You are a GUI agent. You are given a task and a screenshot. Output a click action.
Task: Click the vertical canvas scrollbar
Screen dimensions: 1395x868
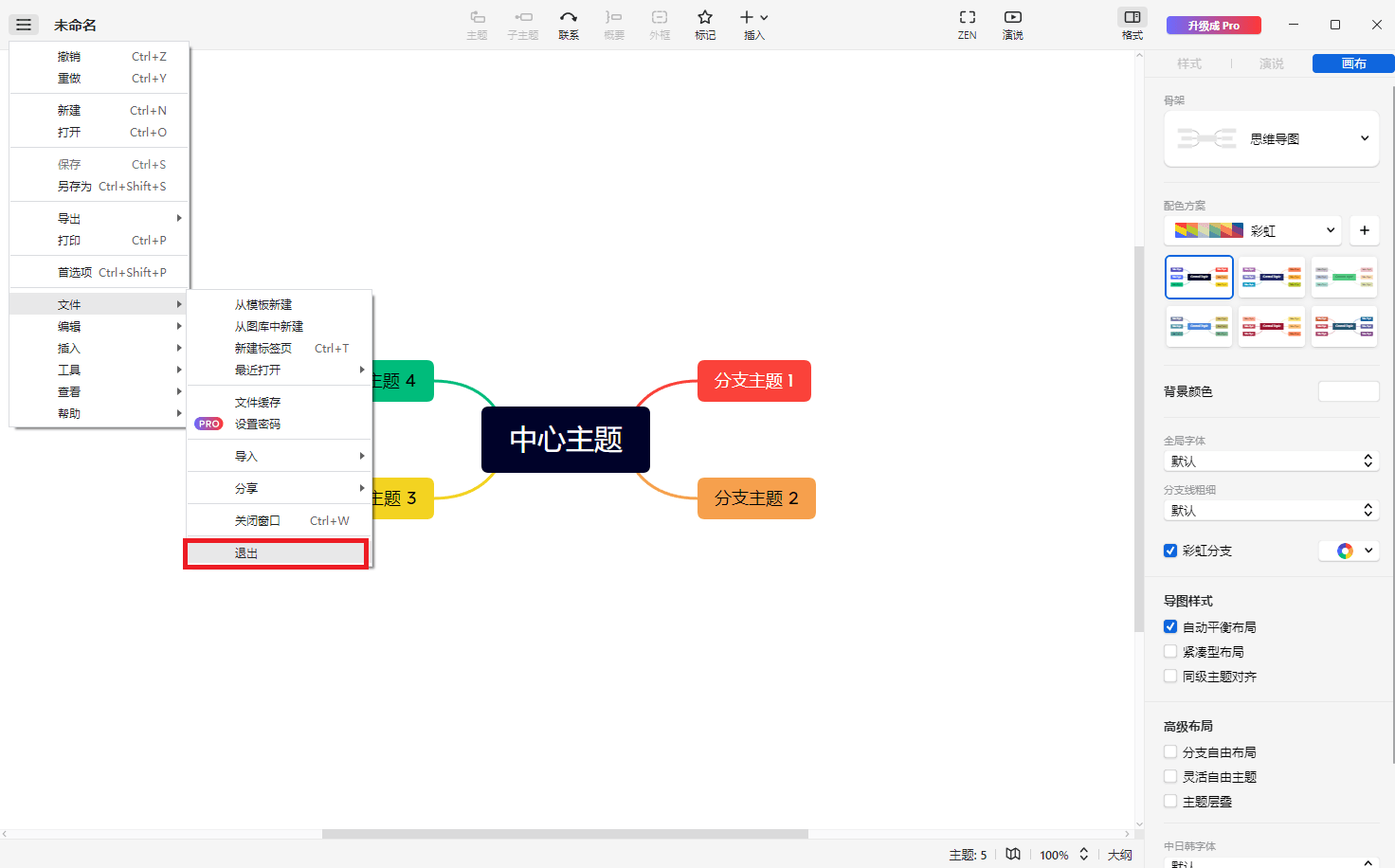pyautogui.click(x=1139, y=439)
